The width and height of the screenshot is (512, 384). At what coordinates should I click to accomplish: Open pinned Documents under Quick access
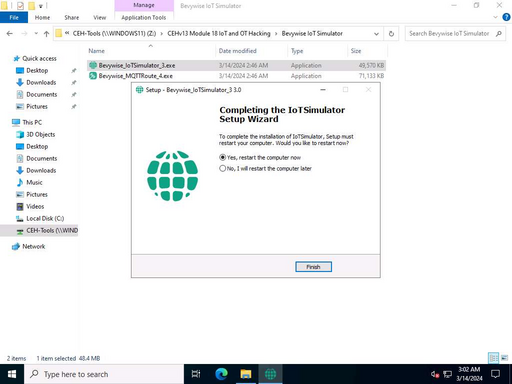click(41, 94)
